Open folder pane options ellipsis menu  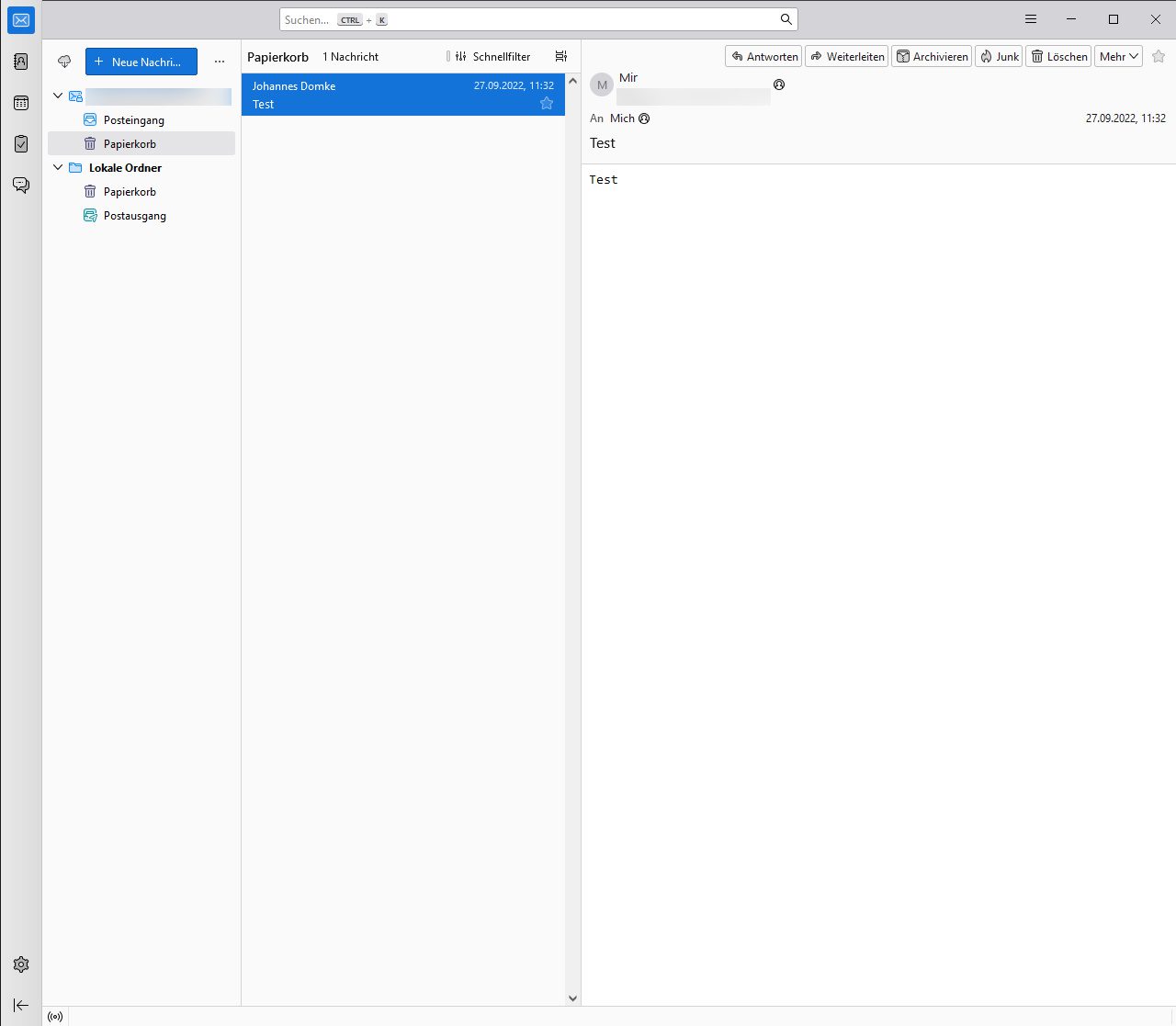pyautogui.click(x=219, y=62)
